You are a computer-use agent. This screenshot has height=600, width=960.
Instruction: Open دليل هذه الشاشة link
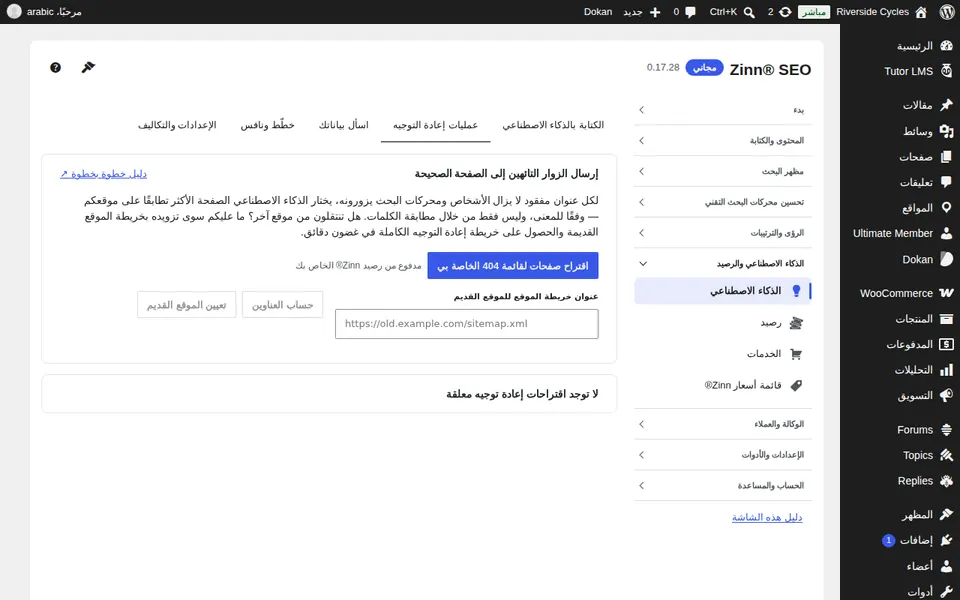[767, 517]
